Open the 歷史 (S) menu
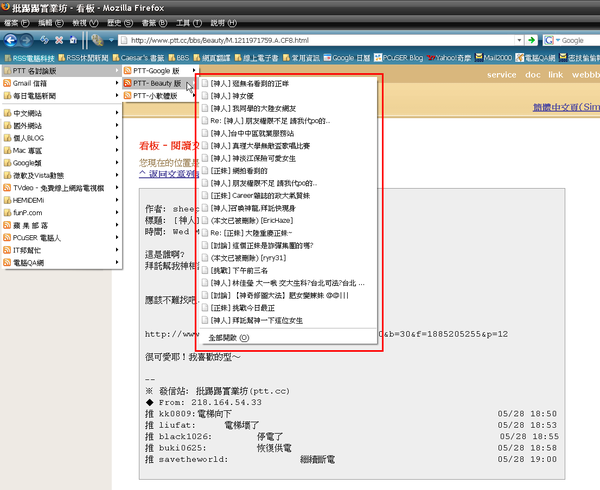 coord(120,23)
